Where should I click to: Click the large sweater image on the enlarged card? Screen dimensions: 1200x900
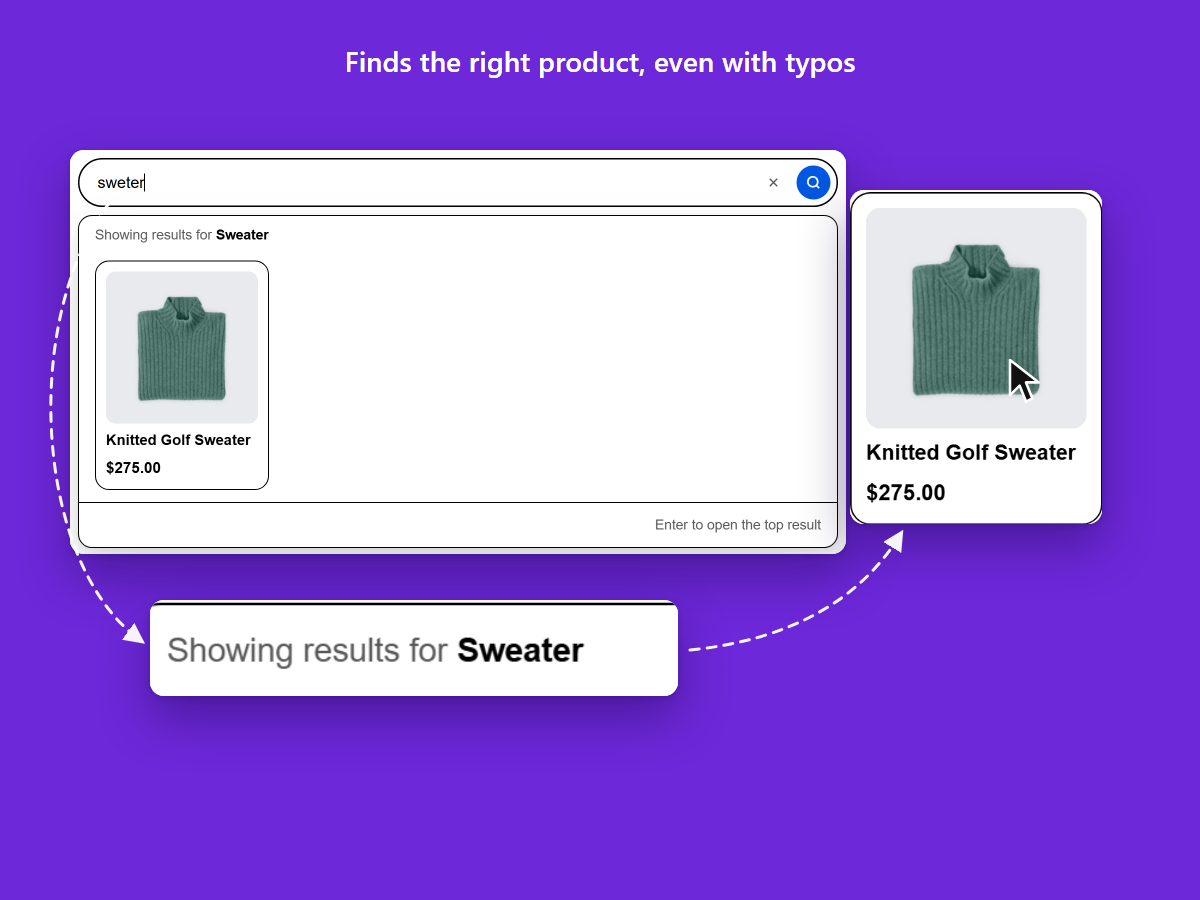tap(976, 318)
